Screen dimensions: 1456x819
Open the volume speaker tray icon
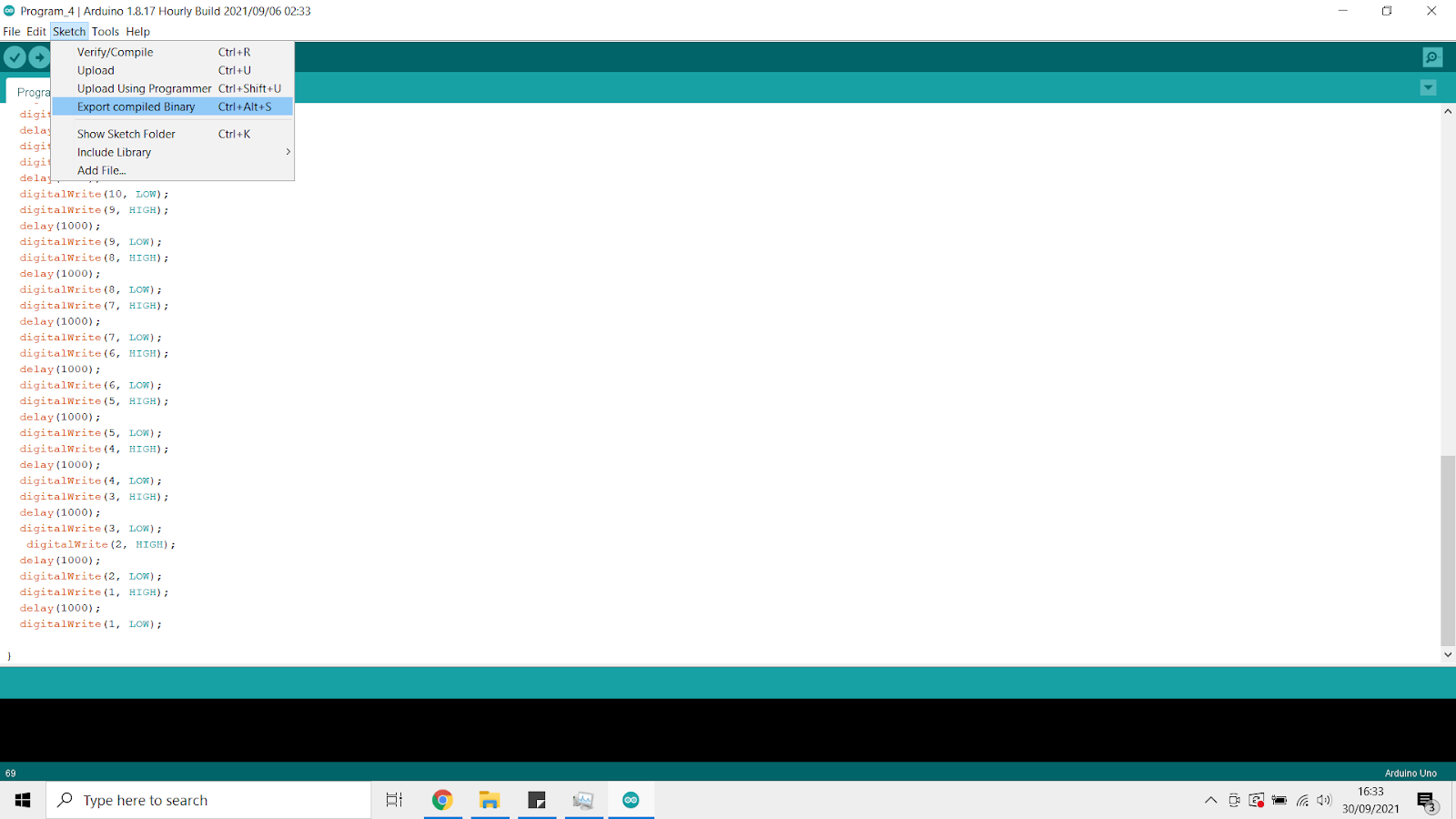(x=1324, y=801)
